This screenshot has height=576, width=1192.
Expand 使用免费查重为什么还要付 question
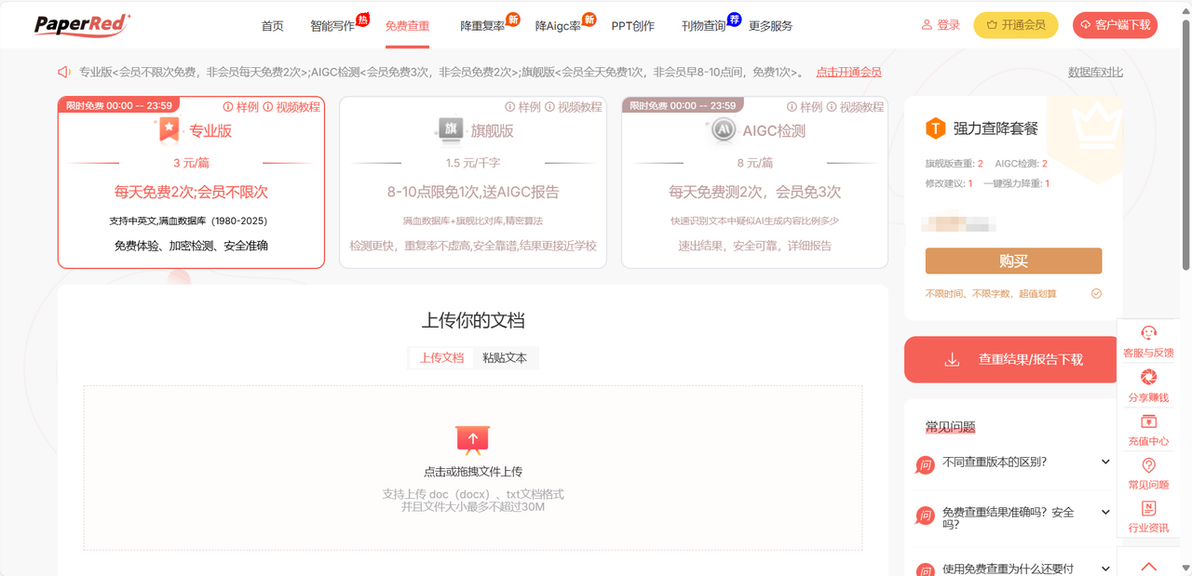coord(1013,568)
